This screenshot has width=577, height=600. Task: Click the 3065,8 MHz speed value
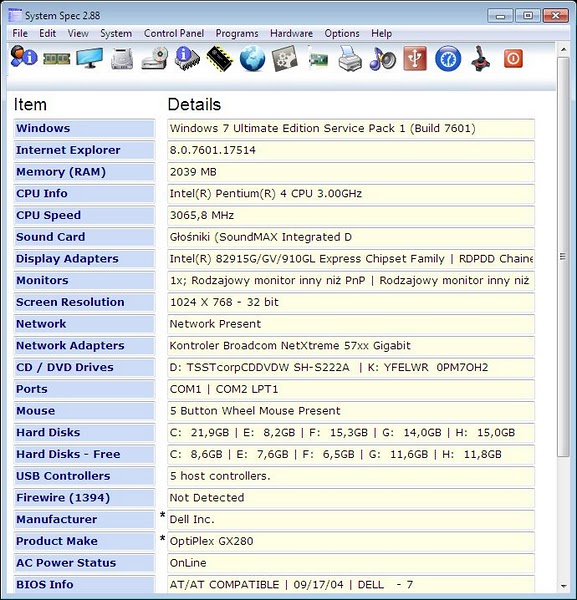[351, 215]
